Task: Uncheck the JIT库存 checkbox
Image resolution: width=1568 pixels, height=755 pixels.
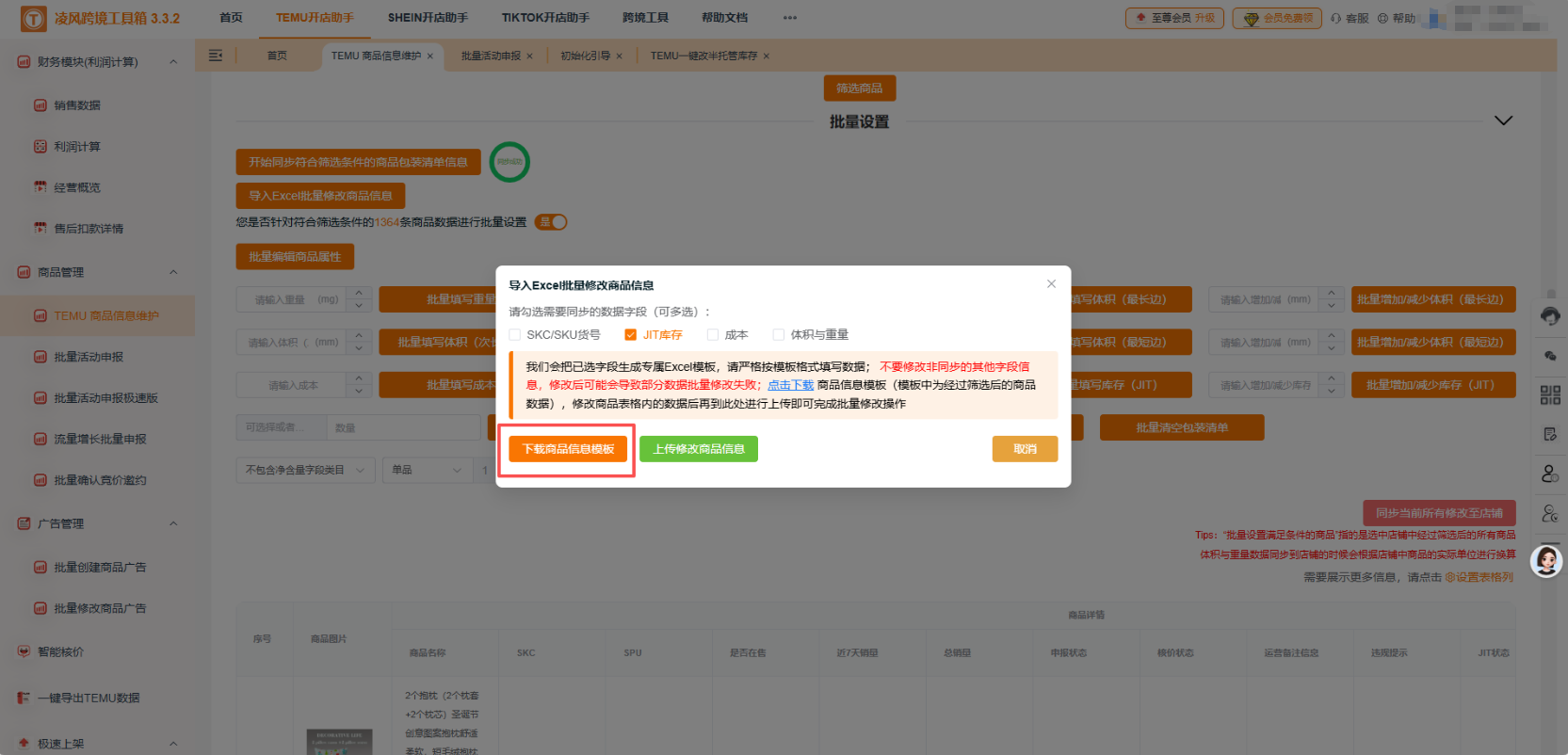Action: [631, 334]
